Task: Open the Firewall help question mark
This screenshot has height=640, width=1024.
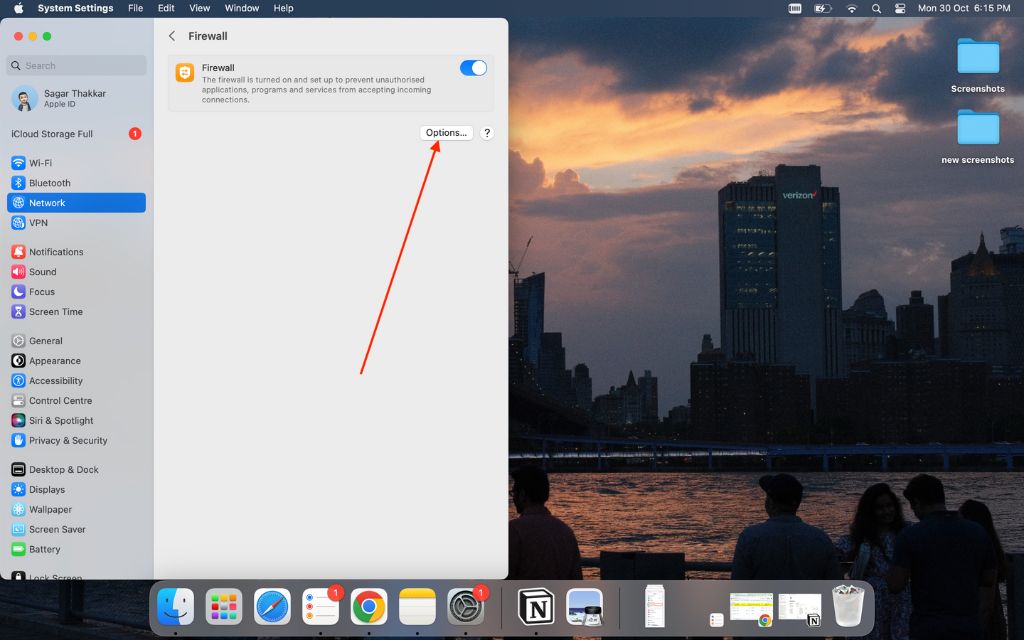Action: [487, 133]
